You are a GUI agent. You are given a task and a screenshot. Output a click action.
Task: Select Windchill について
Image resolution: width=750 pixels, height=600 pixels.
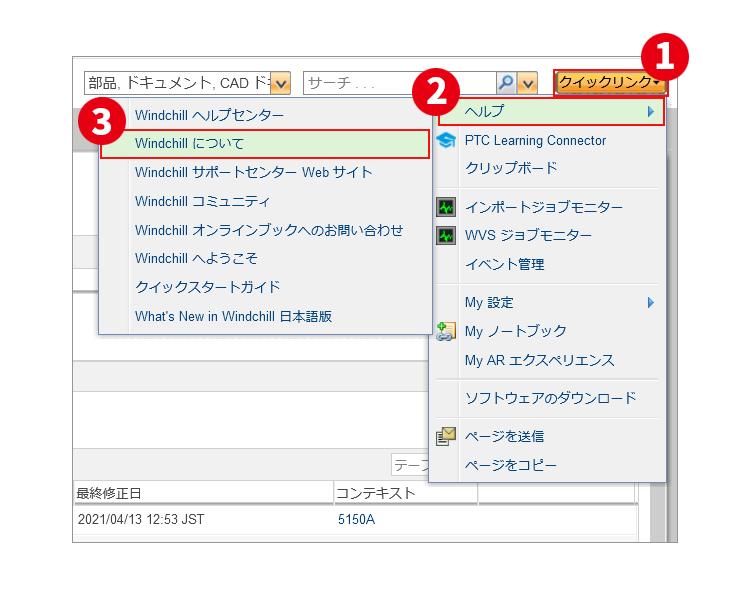265,144
